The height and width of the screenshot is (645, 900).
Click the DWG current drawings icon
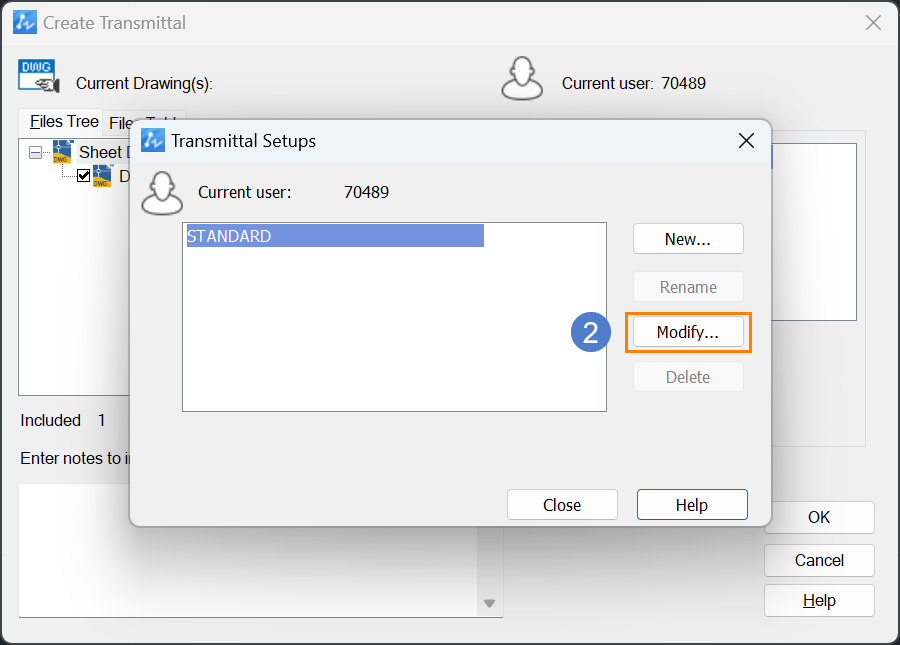(38, 76)
